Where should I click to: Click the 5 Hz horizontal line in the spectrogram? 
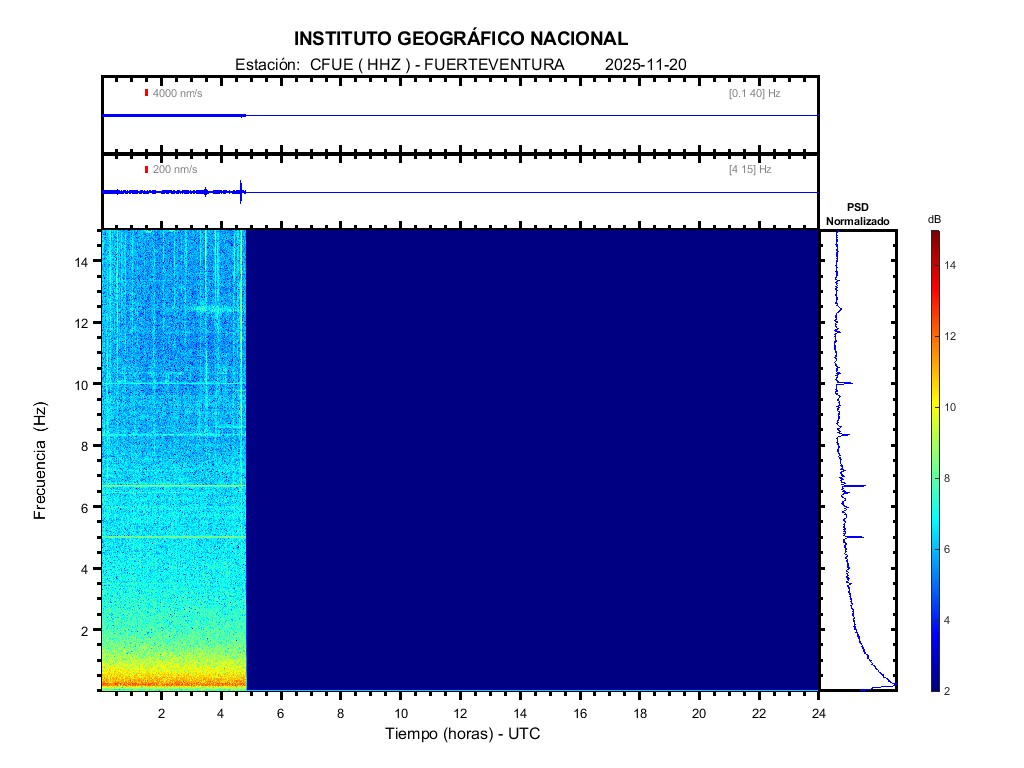click(x=173, y=537)
